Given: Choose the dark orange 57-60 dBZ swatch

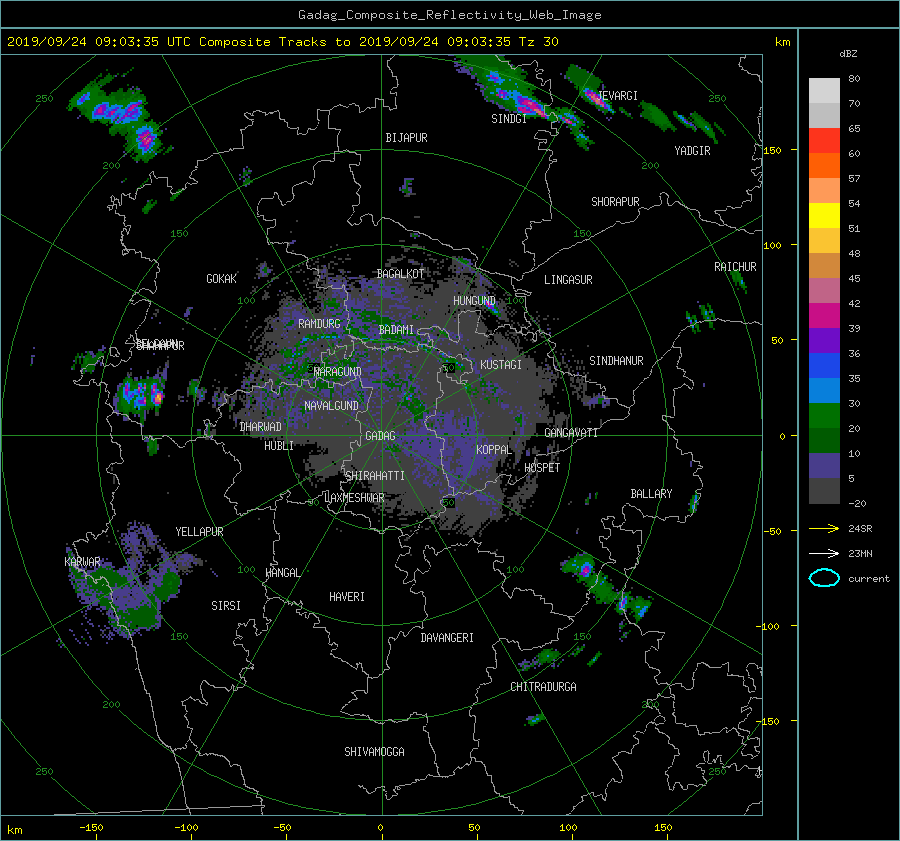Looking at the screenshot, I should [x=824, y=165].
